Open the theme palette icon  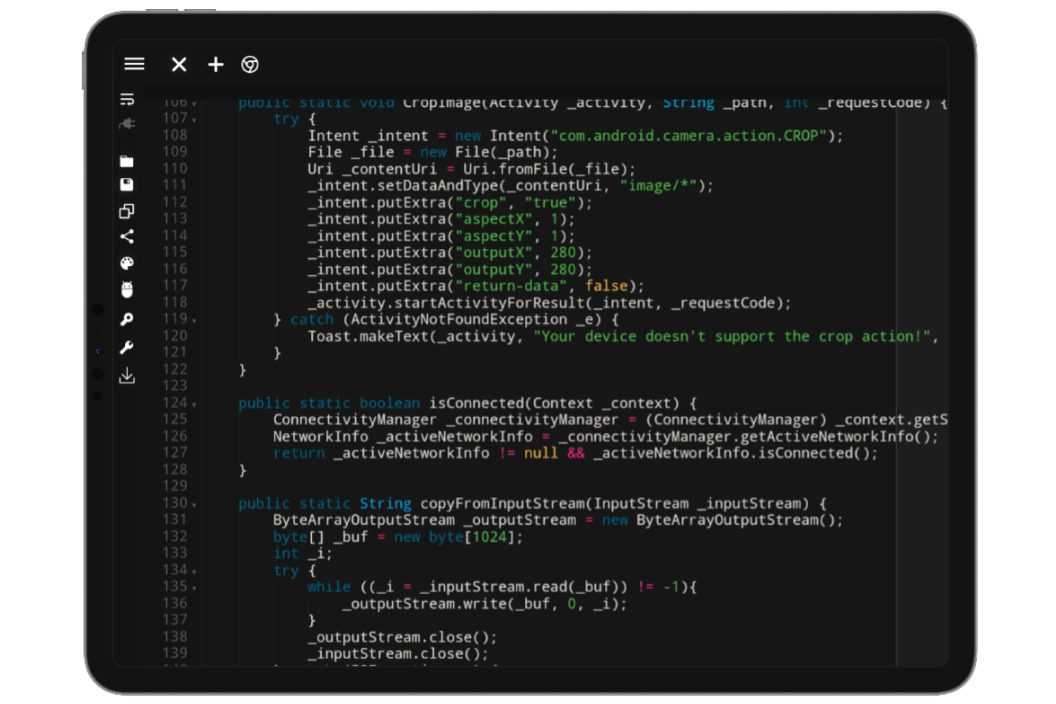[x=128, y=265]
